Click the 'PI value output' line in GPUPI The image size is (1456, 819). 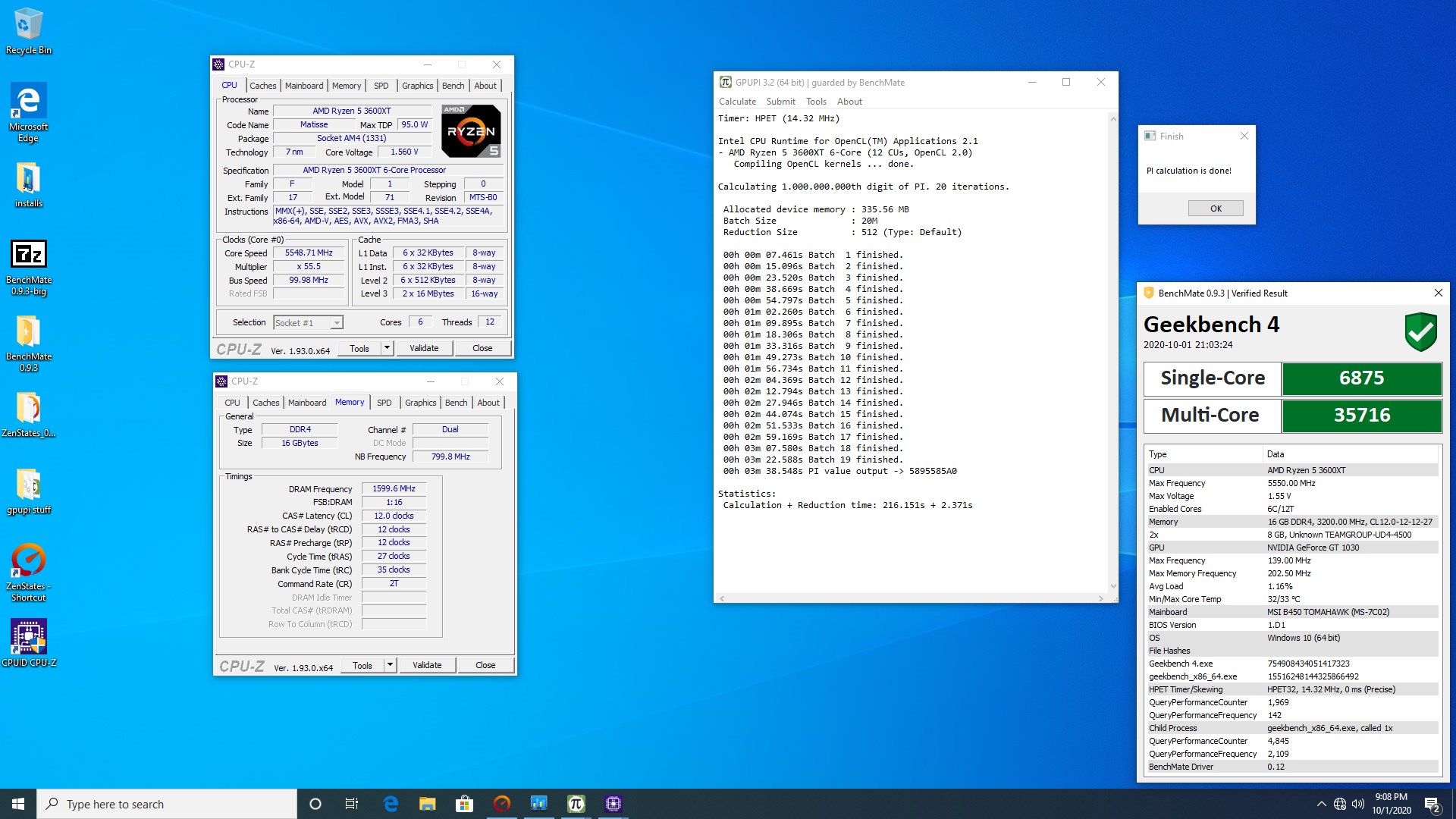839,471
